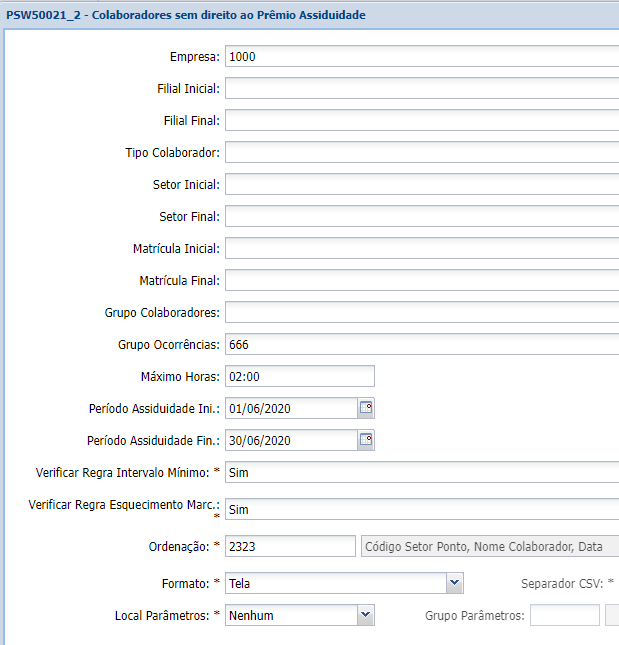This screenshot has width=619, height=645.
Task: Click the Grupo Parâmetros input field
Action: pos(565,615)
